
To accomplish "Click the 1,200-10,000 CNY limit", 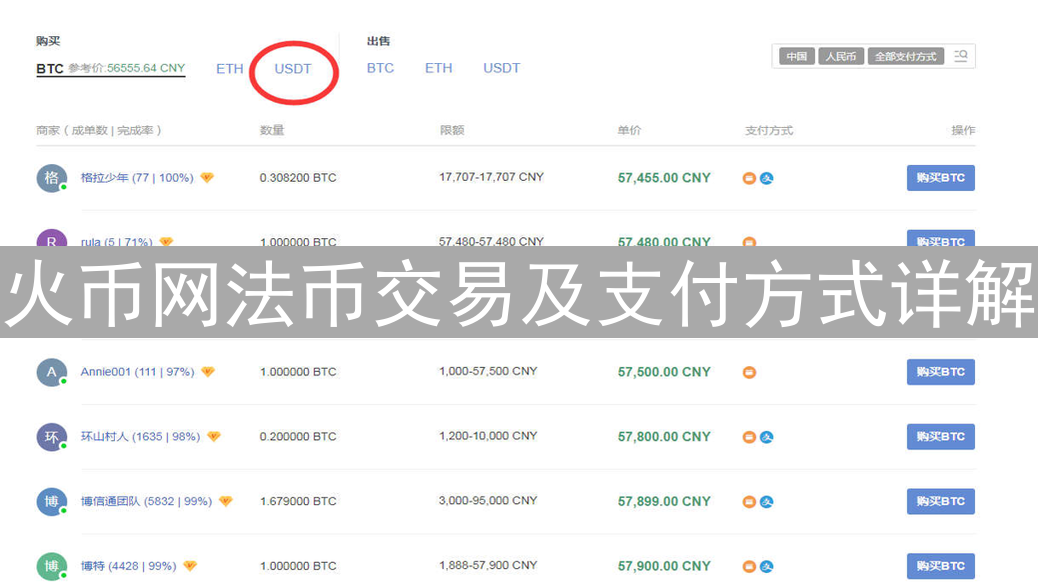I will (x=488, y=436).
